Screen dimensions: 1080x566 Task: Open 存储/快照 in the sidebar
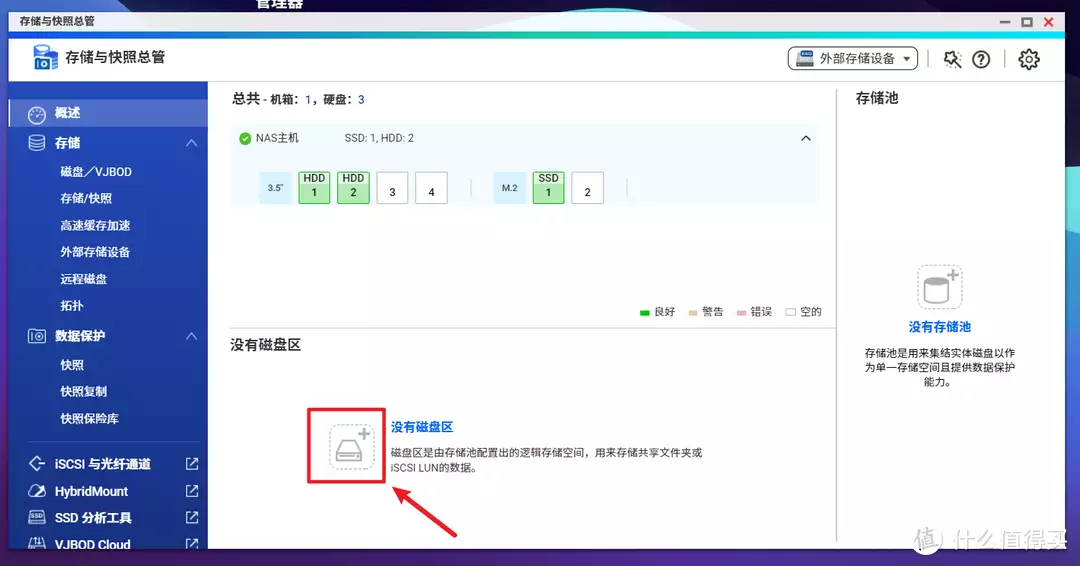point(86,198)
